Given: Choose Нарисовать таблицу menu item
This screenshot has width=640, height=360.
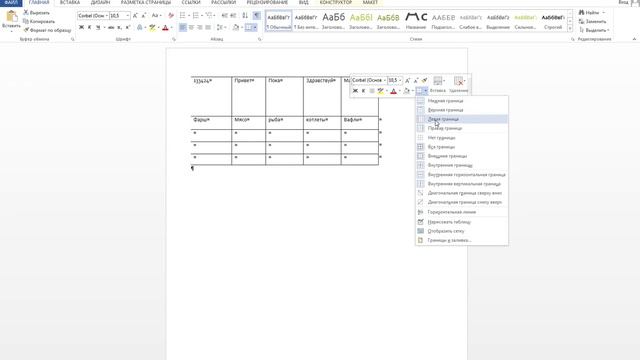Looking at the screenshot, I should (x=462, y=222).
